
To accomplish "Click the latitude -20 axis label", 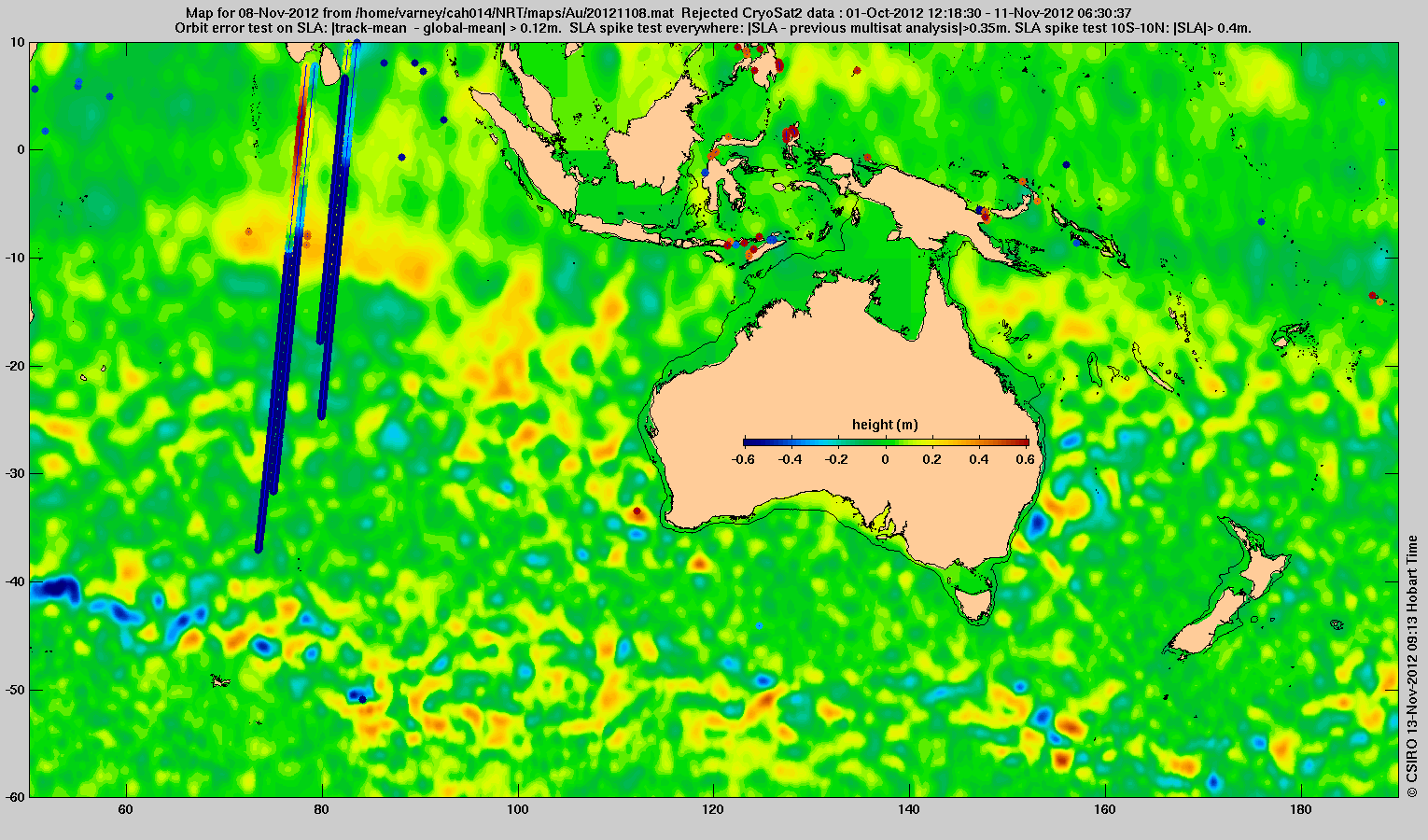I will [15, 366].
